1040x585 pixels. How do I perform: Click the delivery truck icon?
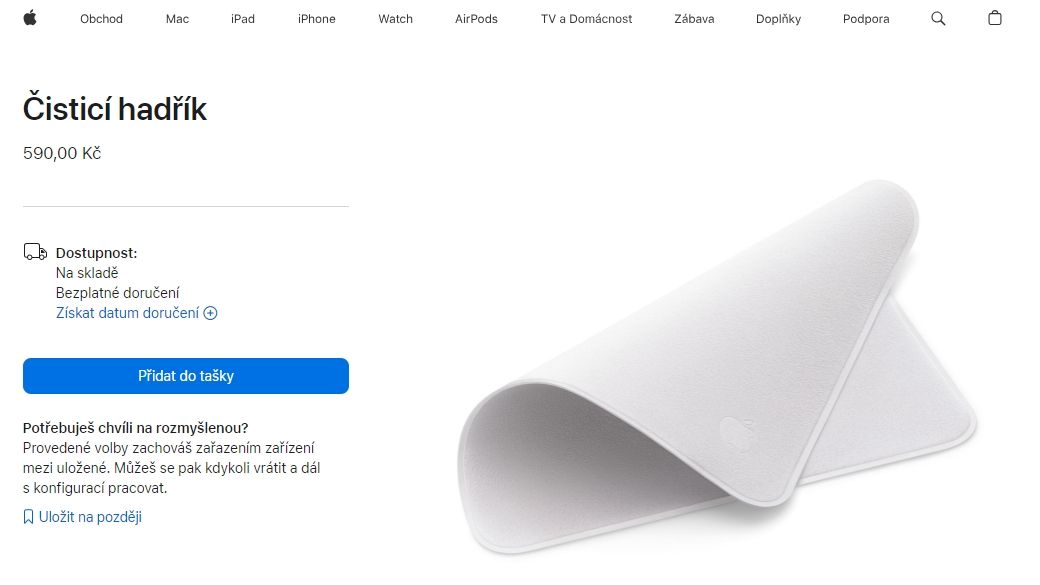(x=35, y=252)
